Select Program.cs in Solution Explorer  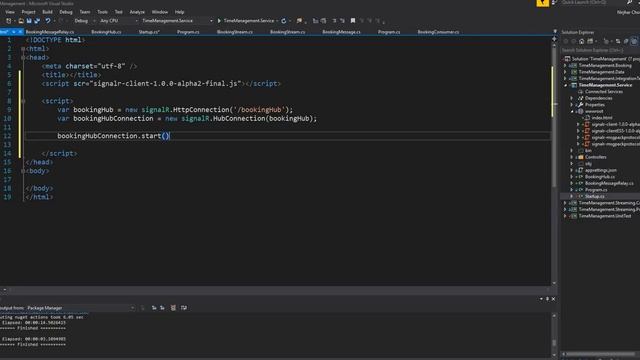(596, 190)
